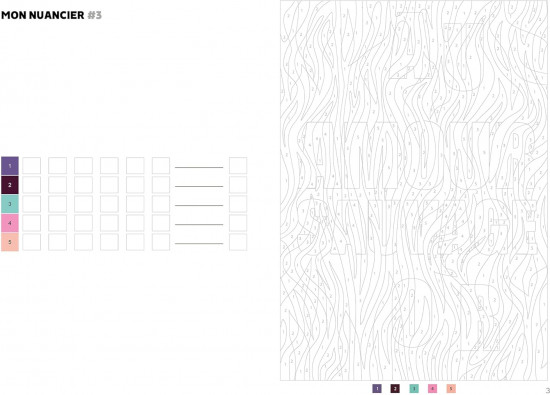Pick peach legend swatch 5 below the drawing
Screen dimensions: 550x395
pos(451,388)
